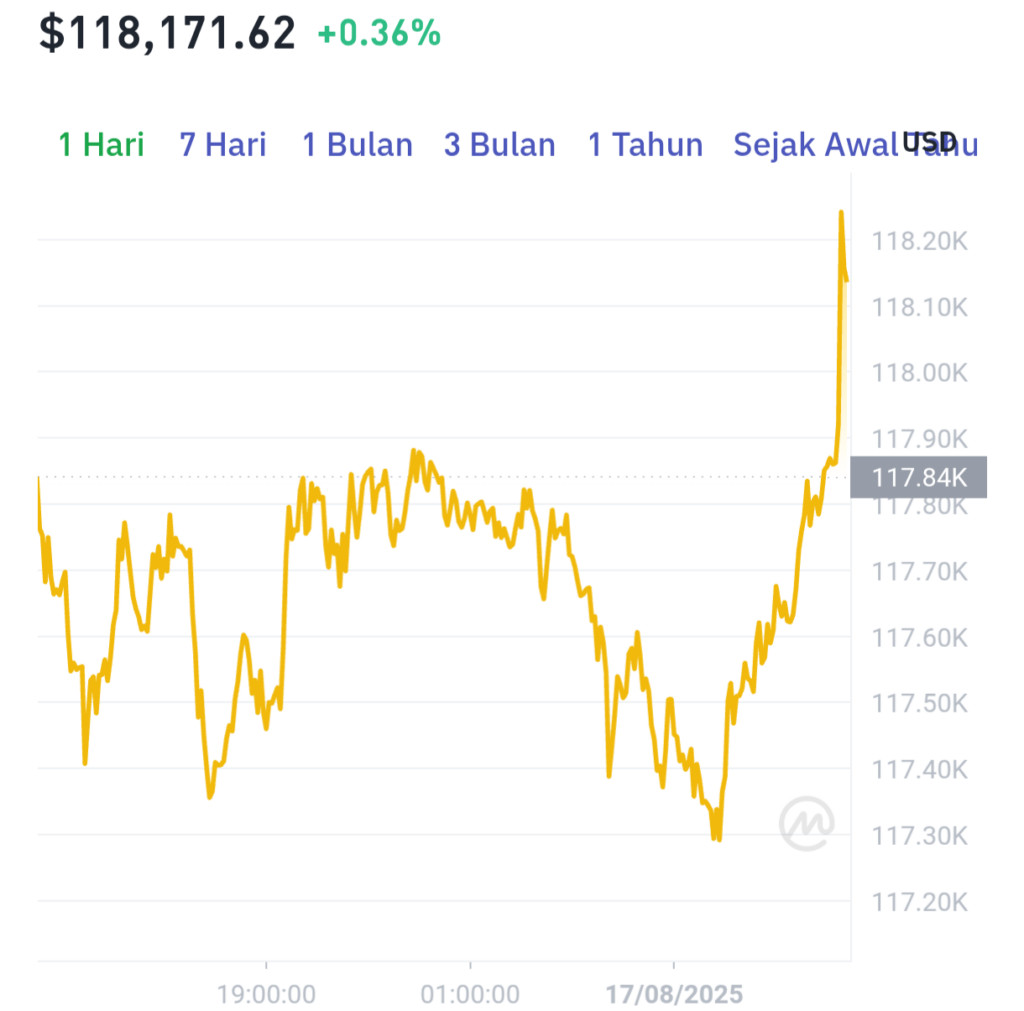The height and width of the screenshot is (1011, 1024).
Task: Click the +0.36% change indicator
Action: (379, 33)
